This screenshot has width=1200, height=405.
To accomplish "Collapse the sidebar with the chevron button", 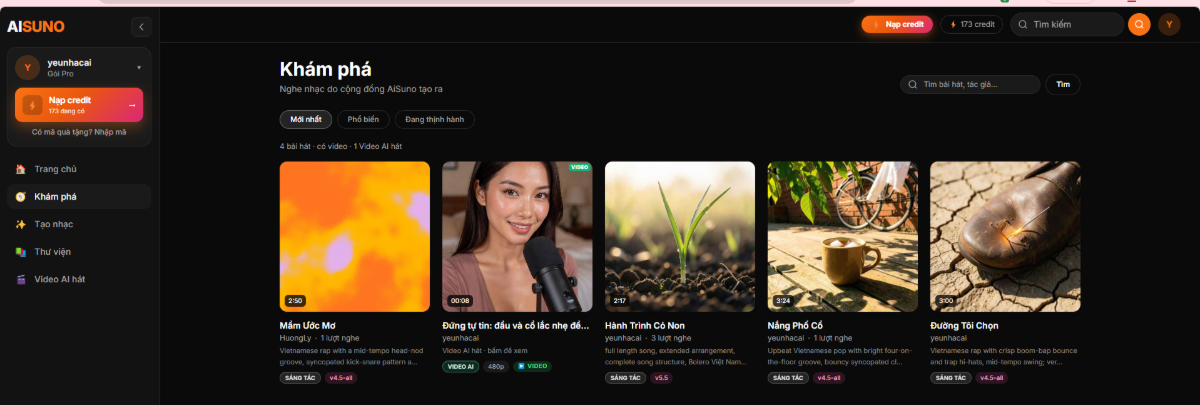I will pos(141,27).
